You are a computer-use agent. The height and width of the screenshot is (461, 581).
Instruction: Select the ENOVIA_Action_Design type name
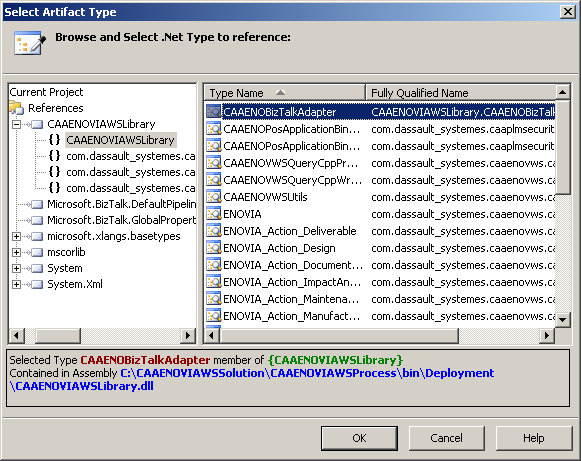tap(279, 248)
